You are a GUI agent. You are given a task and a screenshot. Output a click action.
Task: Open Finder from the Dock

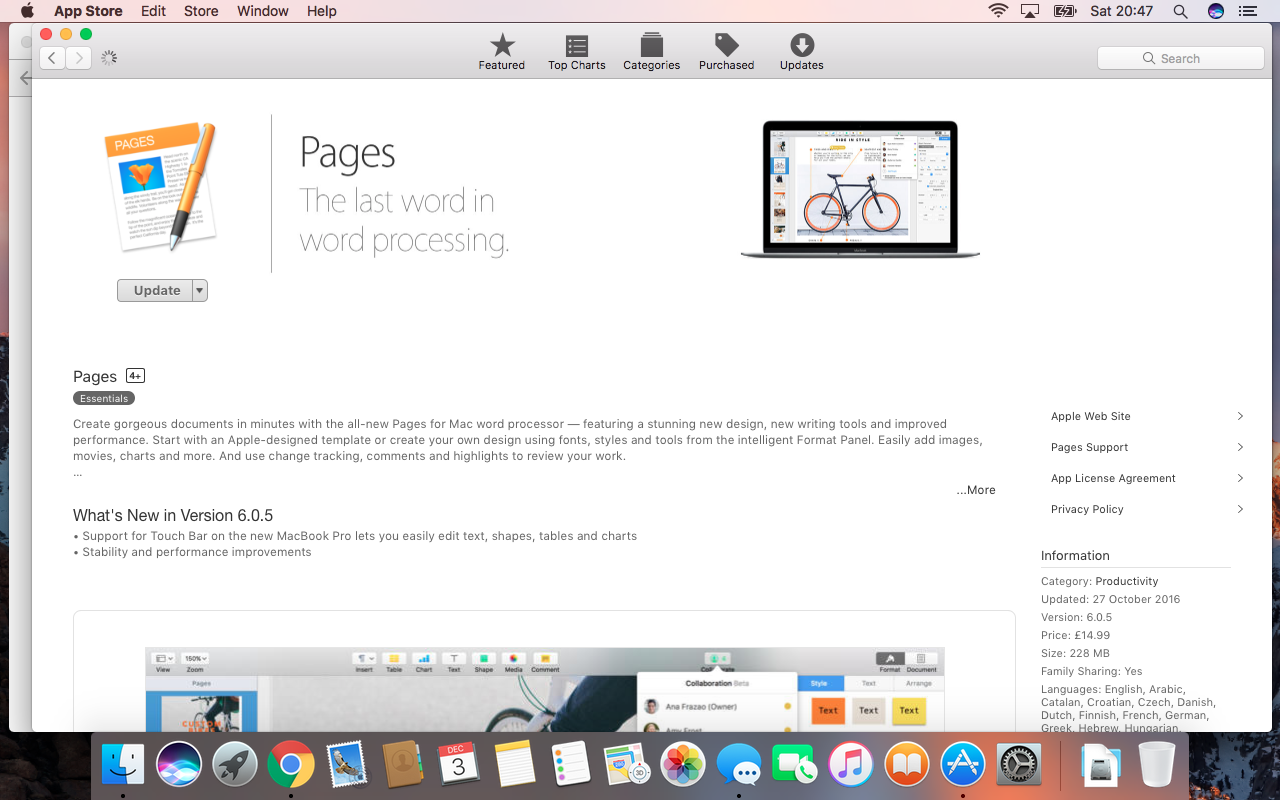(124, 766)
